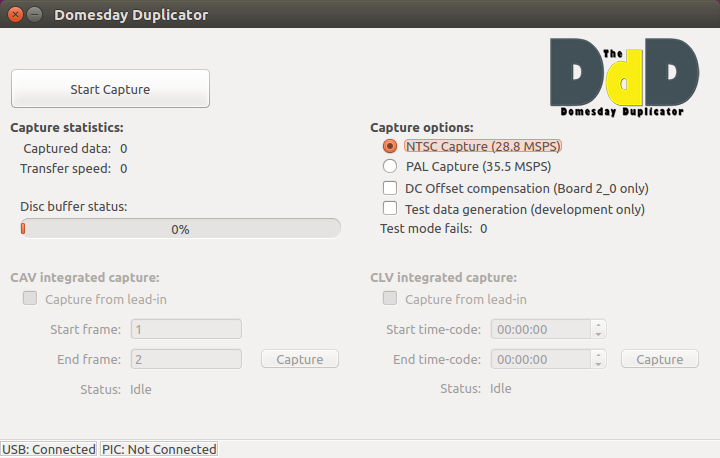Screen dimensions: 720x458
Task: Decrease Start time-code with down arrow
Action: click(598, 334)
